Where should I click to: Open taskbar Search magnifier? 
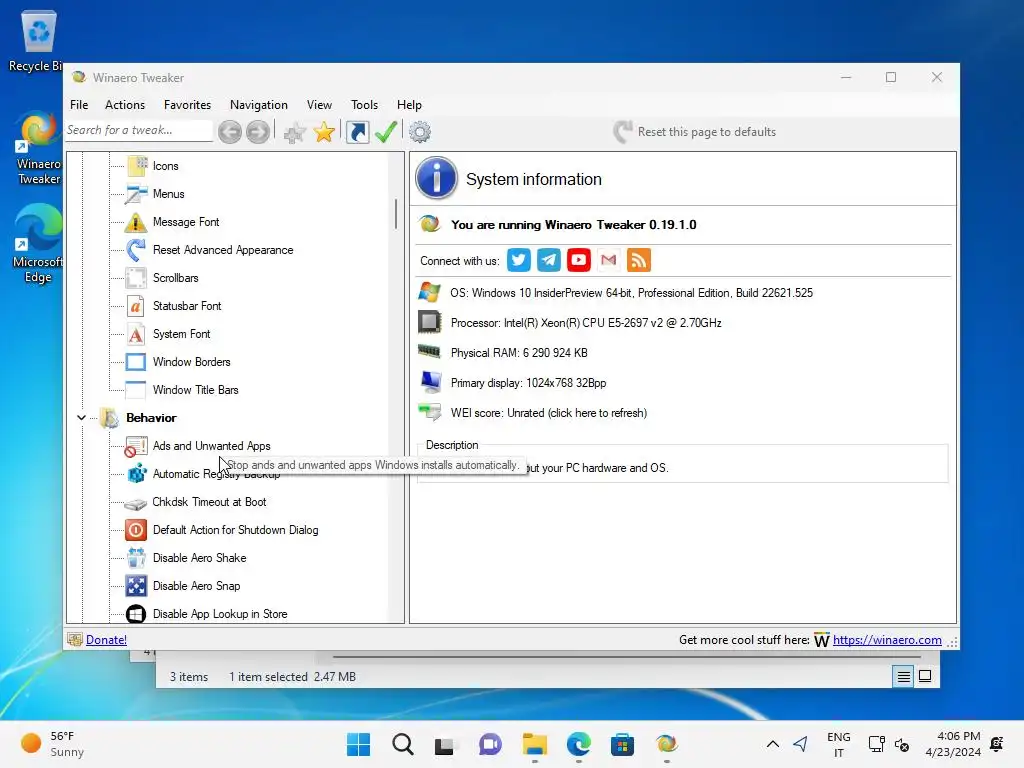point(402,744)
